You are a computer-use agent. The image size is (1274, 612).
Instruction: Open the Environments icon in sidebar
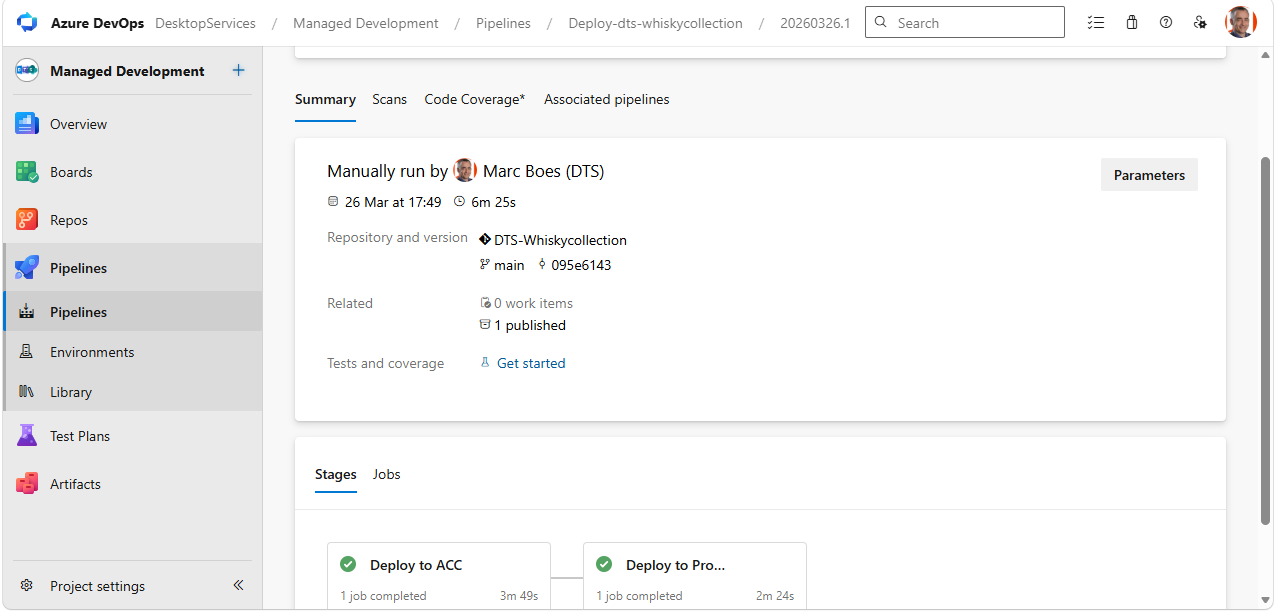click(27, 352)
